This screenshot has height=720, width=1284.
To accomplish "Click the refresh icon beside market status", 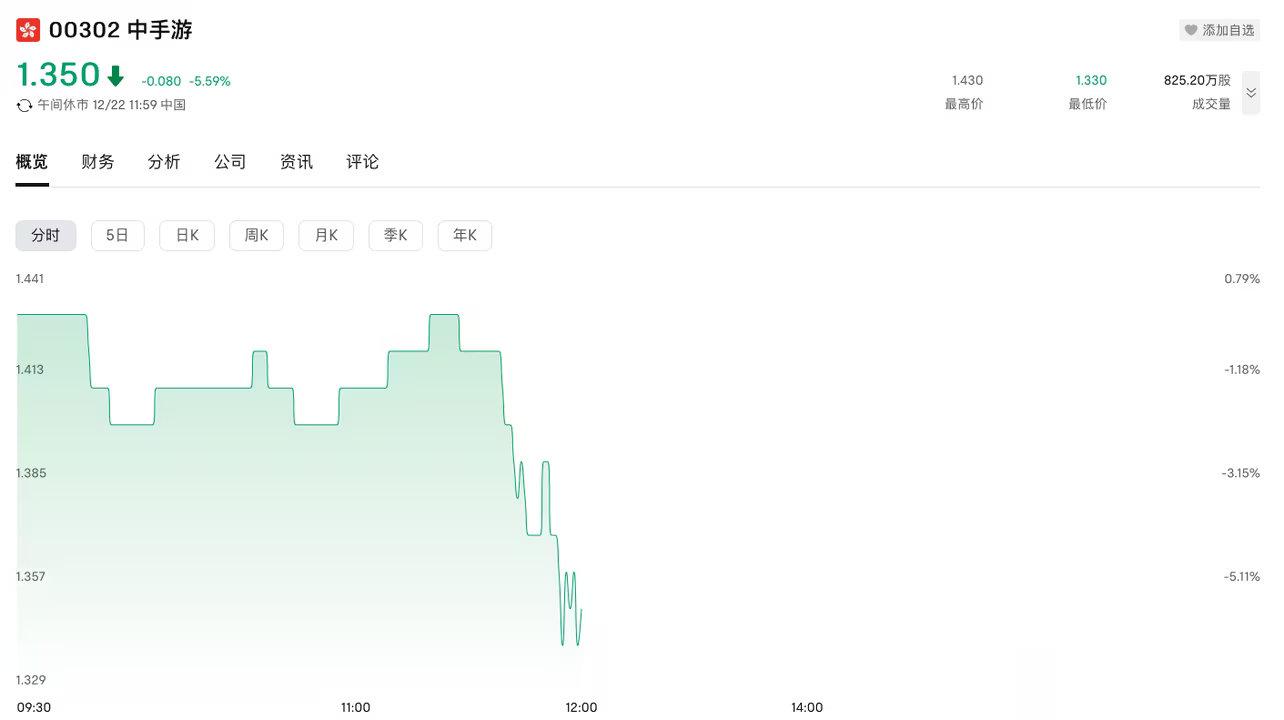I will (25, 105).
